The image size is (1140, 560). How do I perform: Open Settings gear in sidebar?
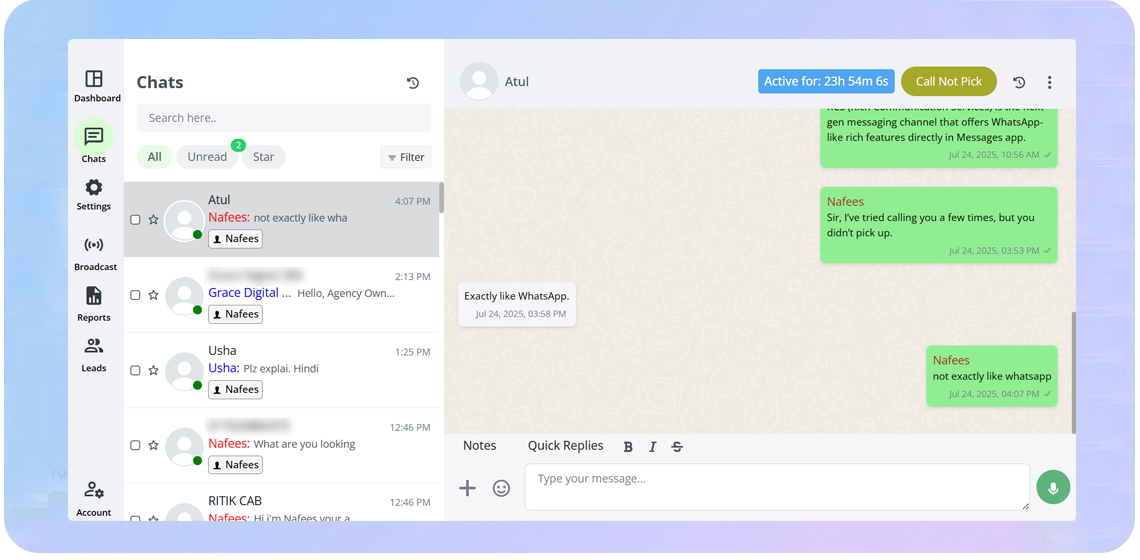coord(94,188)
